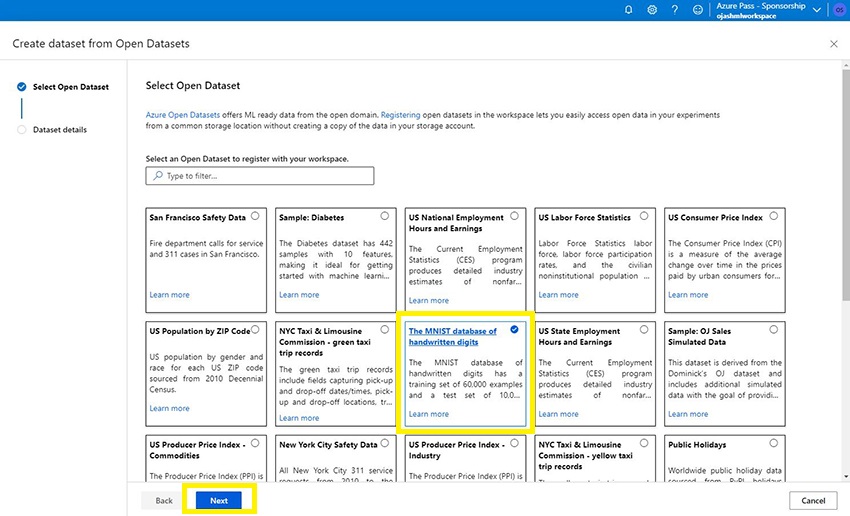Select the US Population by ZIP Code radio
The height and width of the screenshot is (516, 850).
[x=255, y=329]
